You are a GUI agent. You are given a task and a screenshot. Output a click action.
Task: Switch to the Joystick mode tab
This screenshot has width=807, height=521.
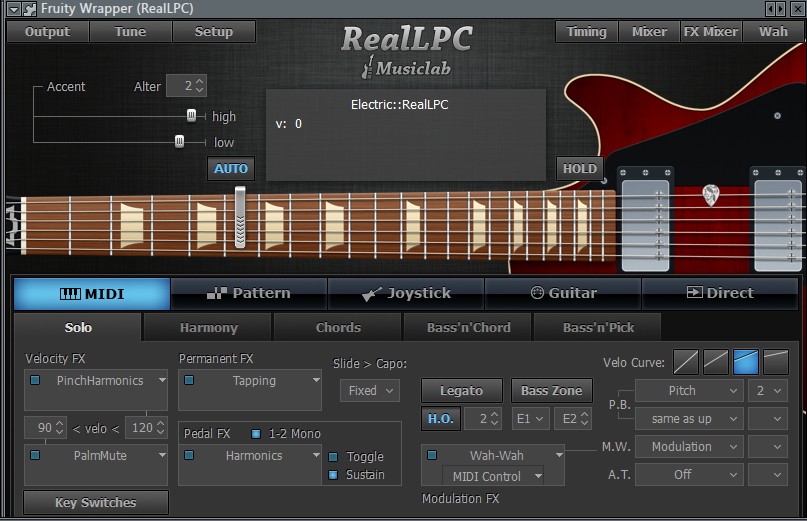406,294
